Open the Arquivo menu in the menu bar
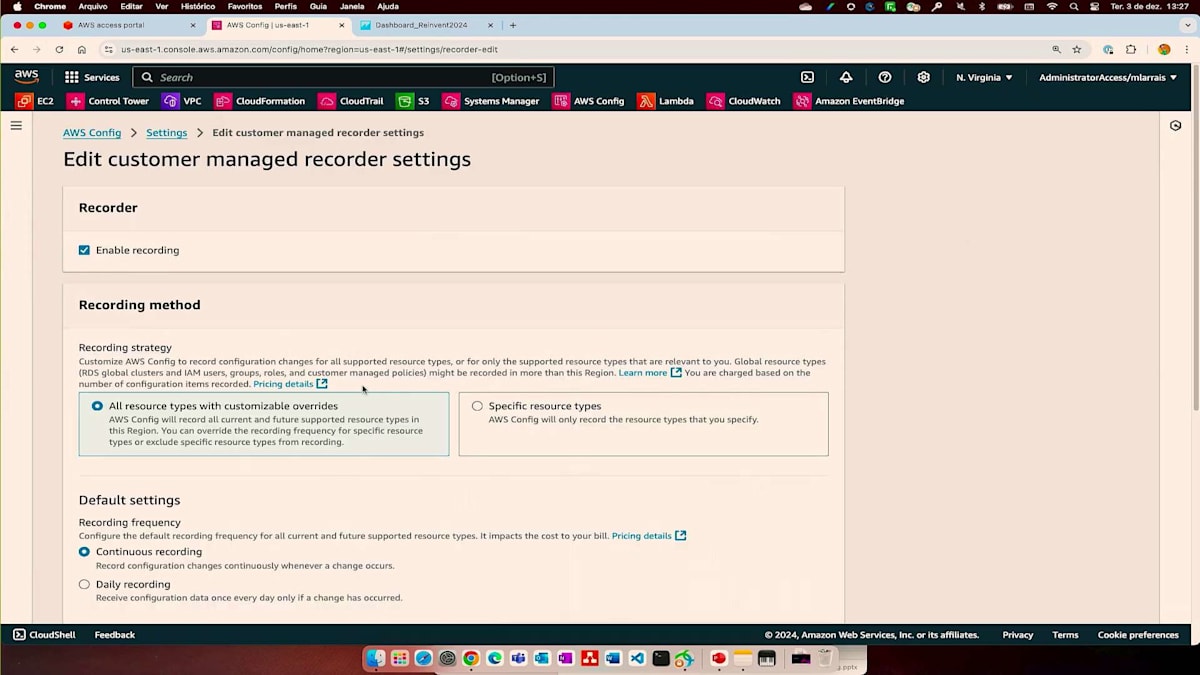This screenshot has width=1200, height=675. pyautogui.click(x=93, y=6)
